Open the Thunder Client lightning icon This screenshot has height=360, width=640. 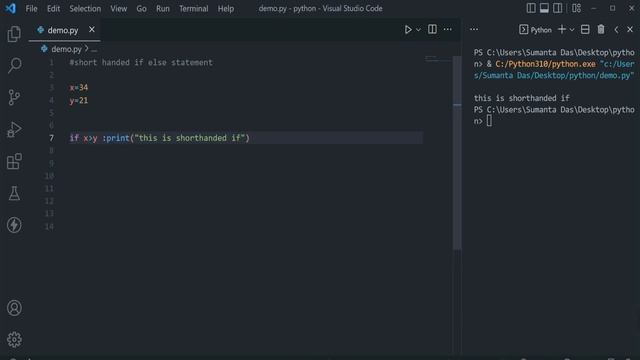(x=14, y=225)
